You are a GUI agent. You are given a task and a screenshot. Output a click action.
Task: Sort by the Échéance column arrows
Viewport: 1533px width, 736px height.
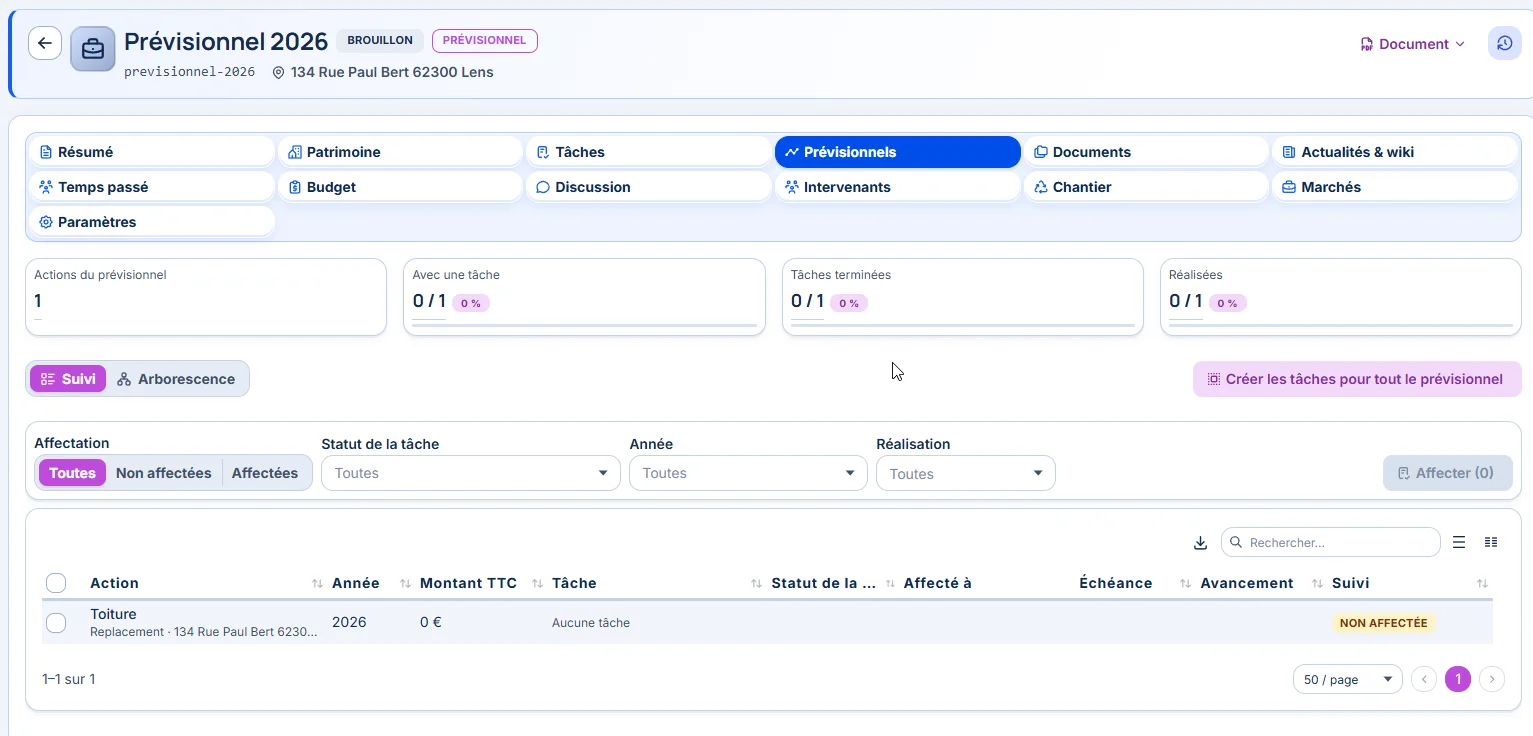1186,583
